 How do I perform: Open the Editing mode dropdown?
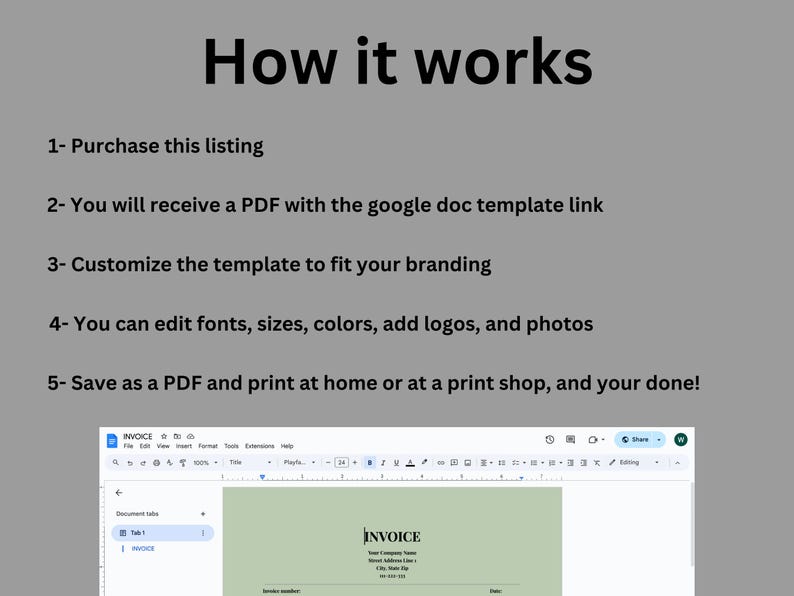634,462
